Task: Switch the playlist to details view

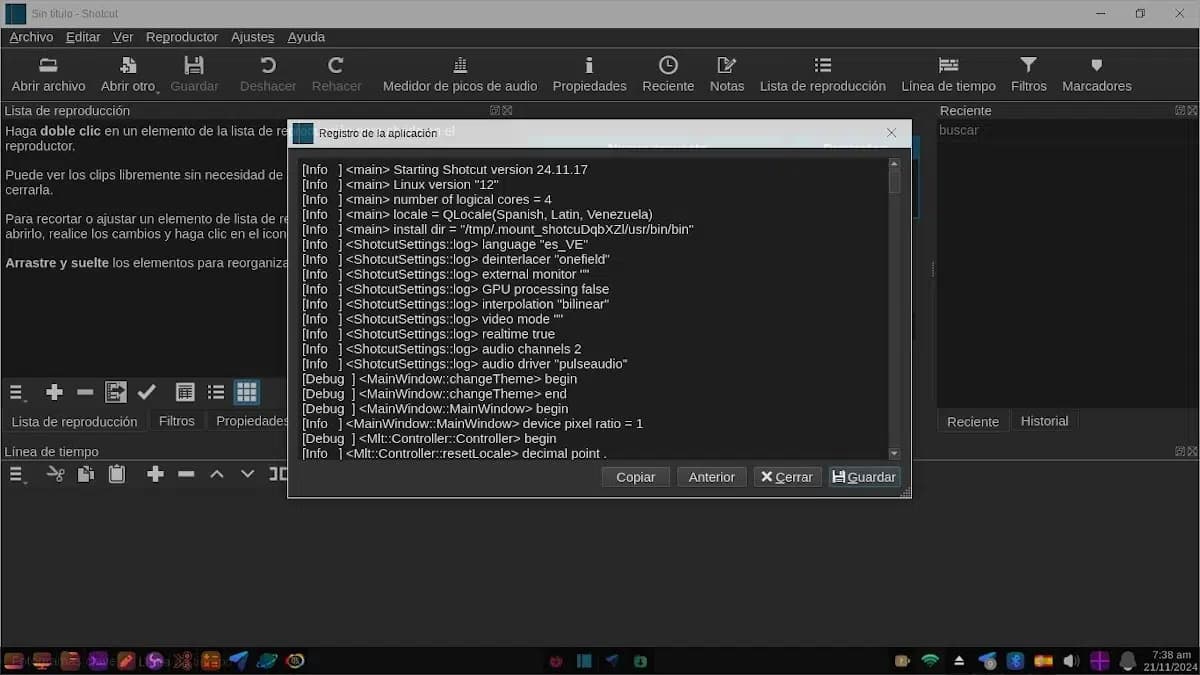Action: pyautogui.click(x=185, y=392)
